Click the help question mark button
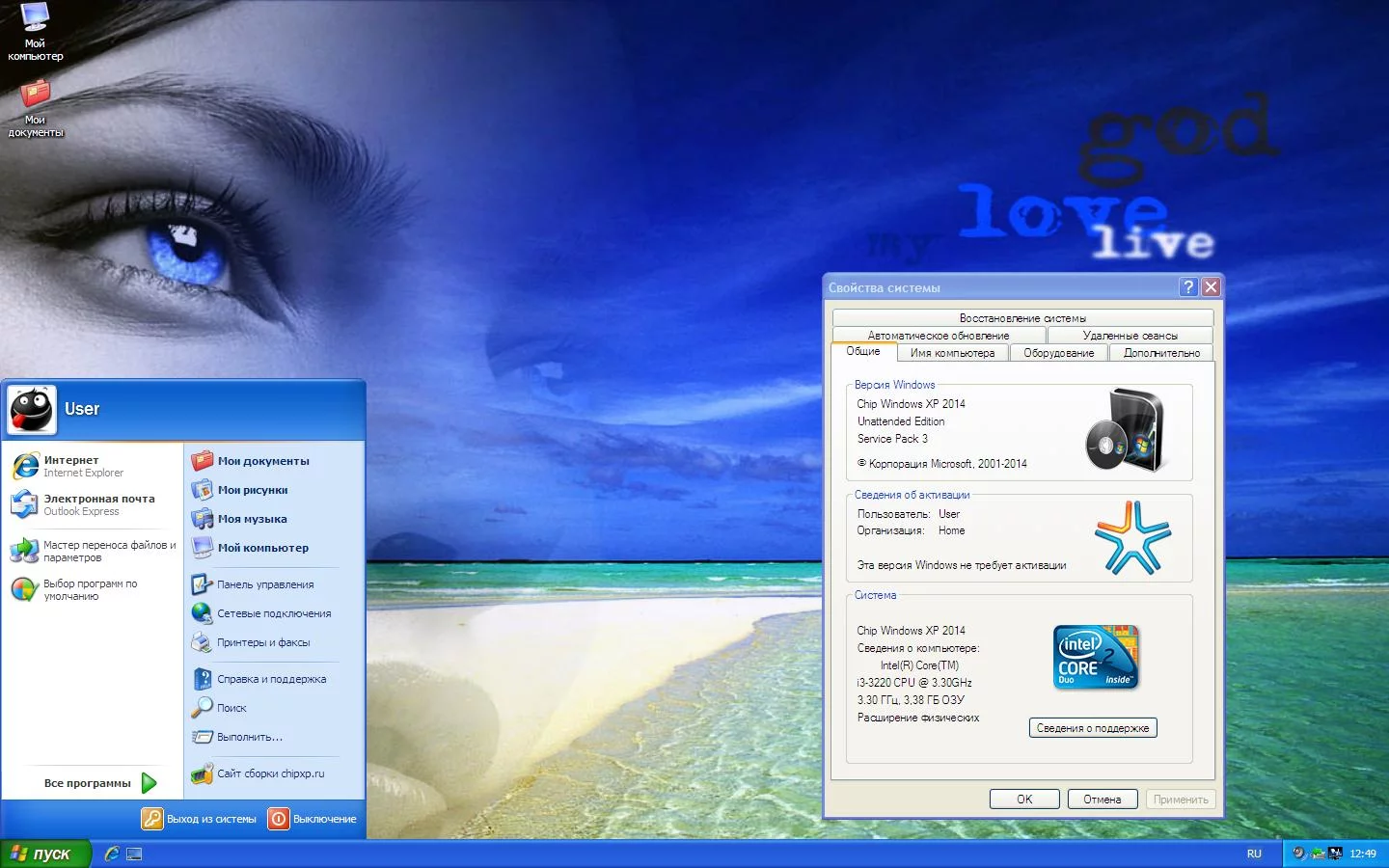Screen dimensions: 1389x868 tap(1188, 287)
